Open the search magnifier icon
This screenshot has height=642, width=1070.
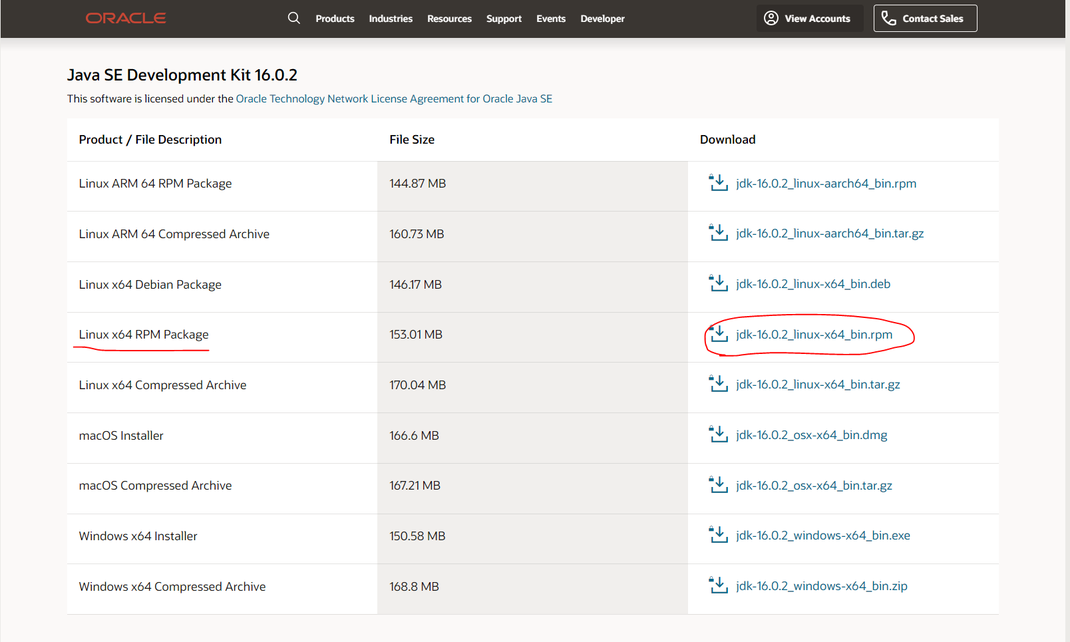[x=294, y=18]
